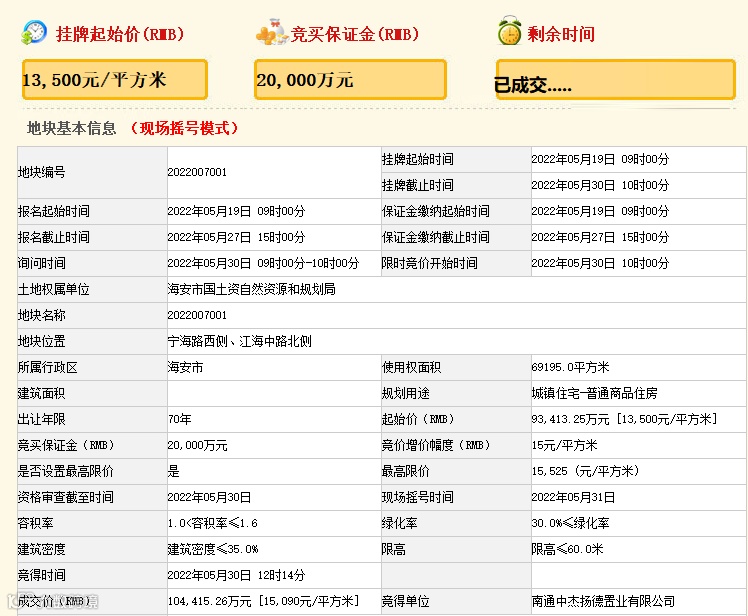The height and width of the screenshot is (616, 748).
Task: Click the red 现场摇号模式 label
Action: [x=184, y=128]
